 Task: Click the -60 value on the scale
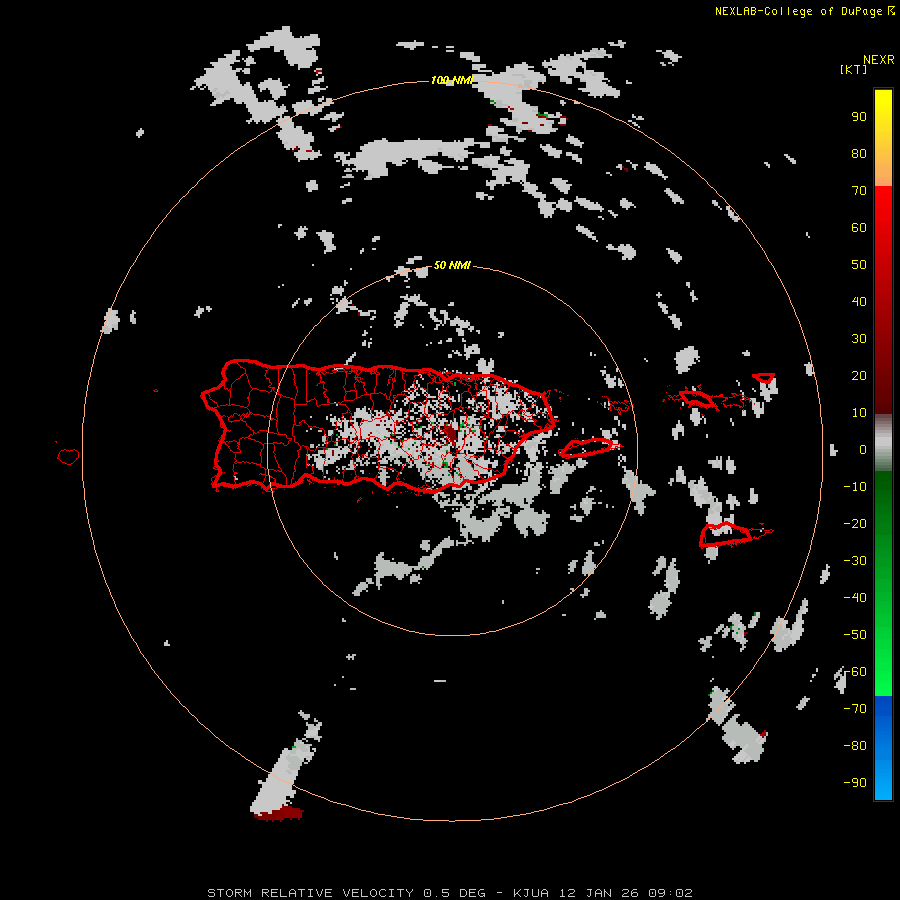855,672
